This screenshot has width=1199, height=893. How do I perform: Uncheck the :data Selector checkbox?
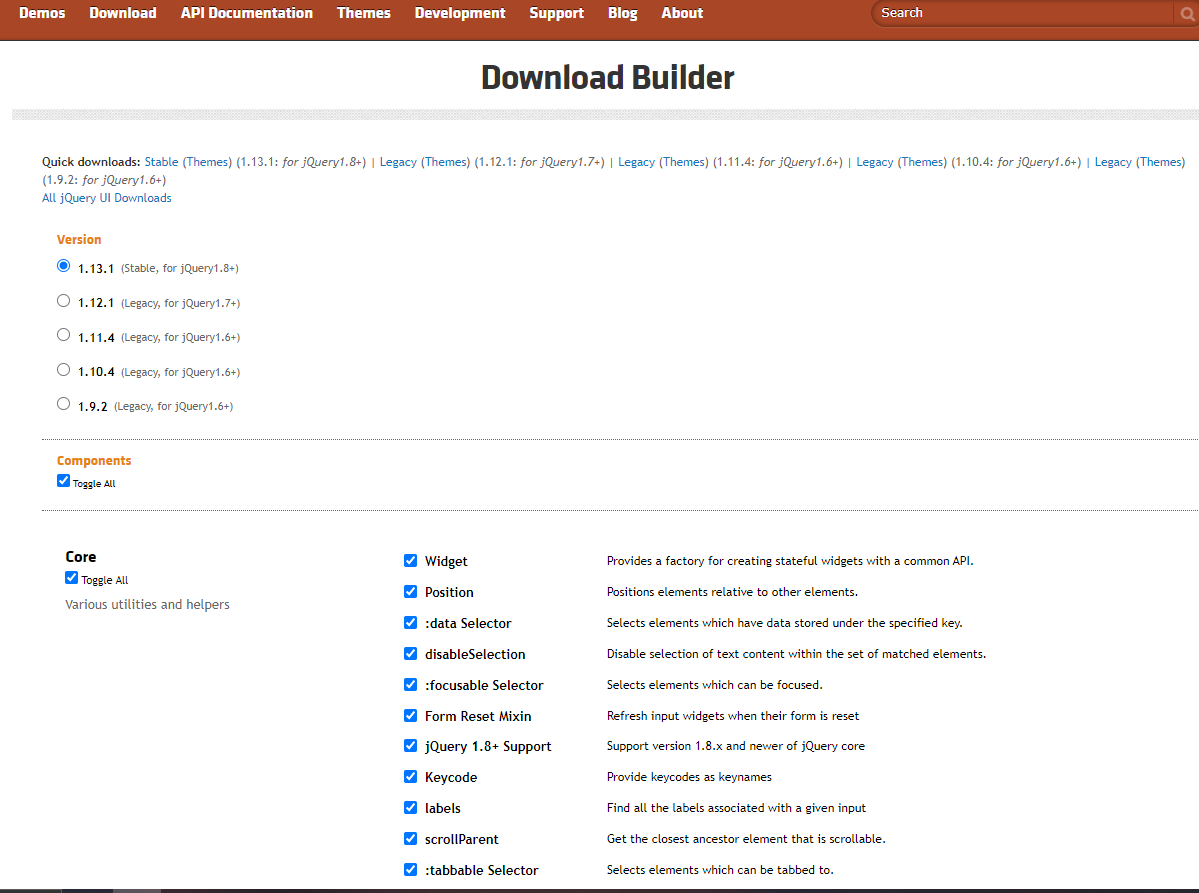click(x=411, y=622)
